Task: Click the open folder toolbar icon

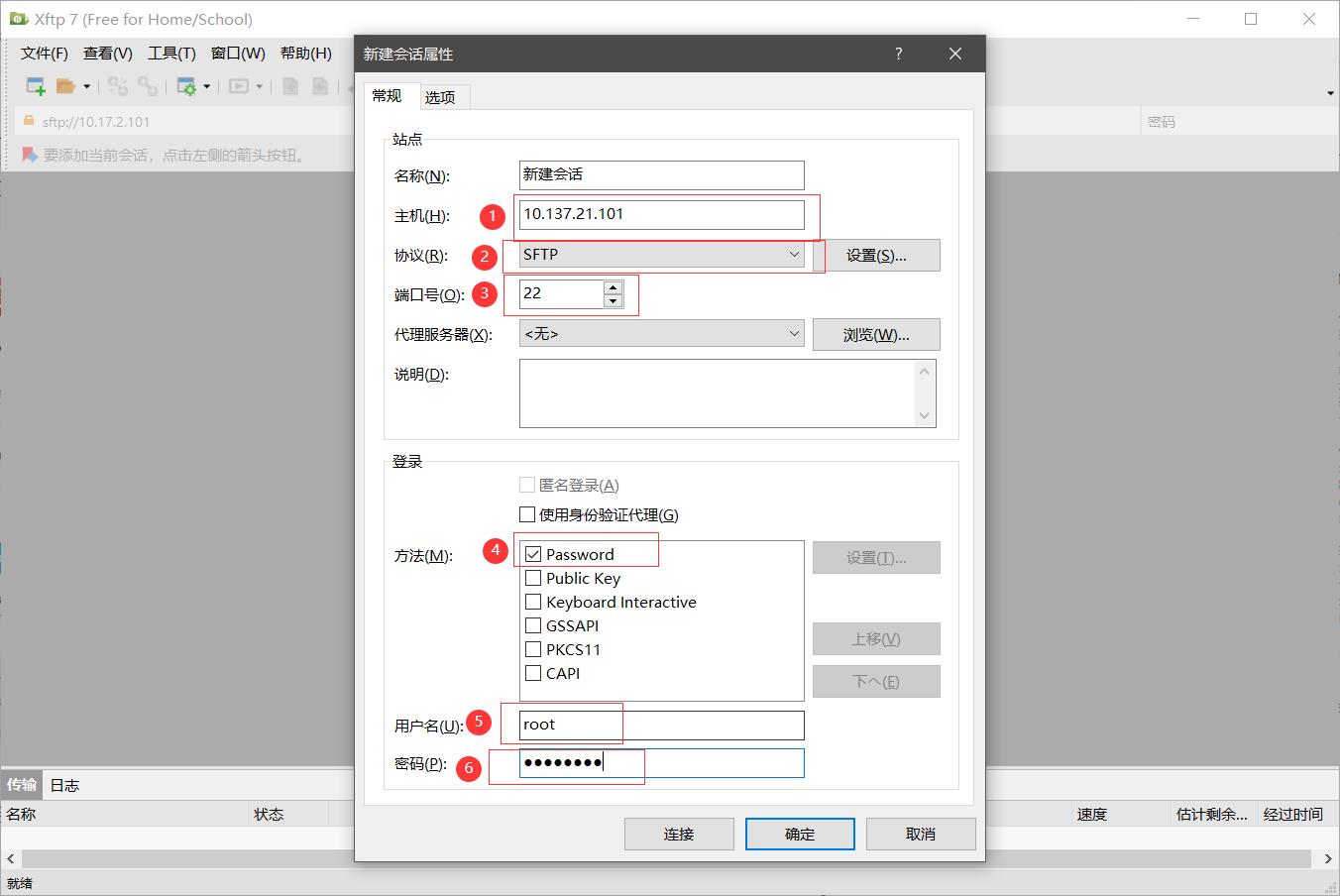Action: pyautogui.click(x=65, y=86)
